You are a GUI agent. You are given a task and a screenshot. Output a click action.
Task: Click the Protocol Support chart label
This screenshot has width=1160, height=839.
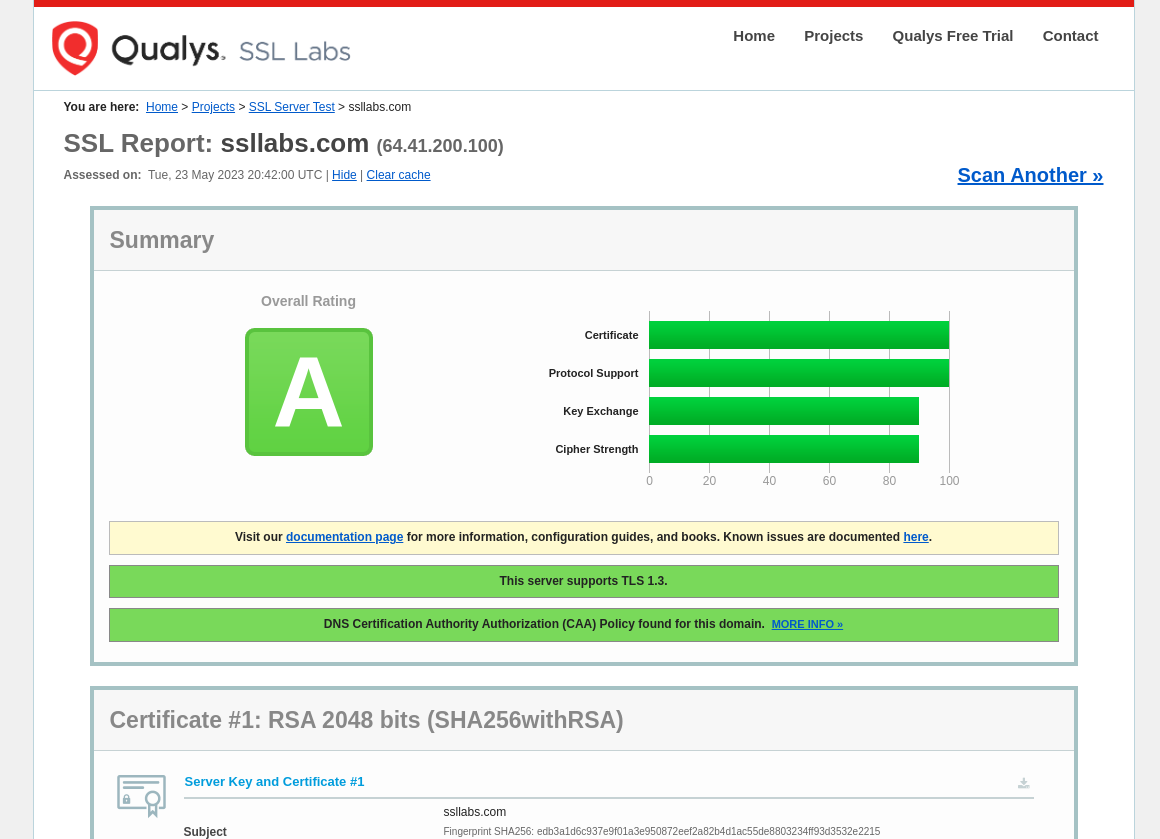[593, 373]
